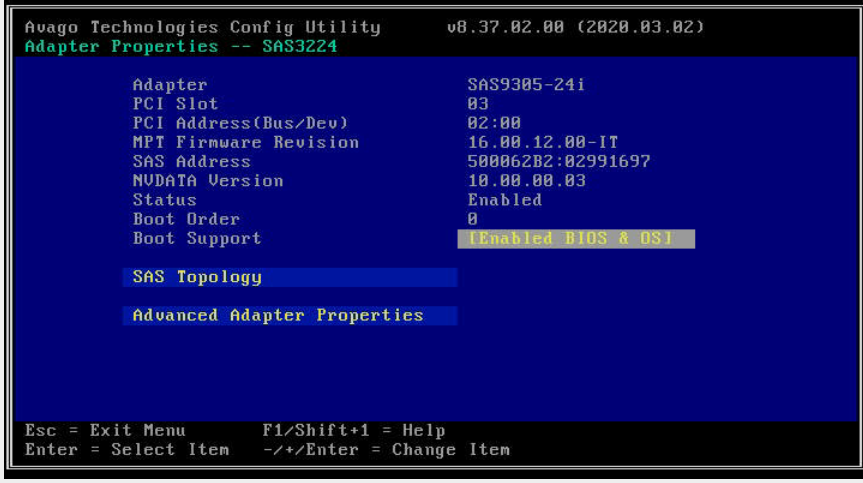863x483 pixels.
Task: Click the NVDATA Version label
Action: pyautogui.click(x=208, y=181)
